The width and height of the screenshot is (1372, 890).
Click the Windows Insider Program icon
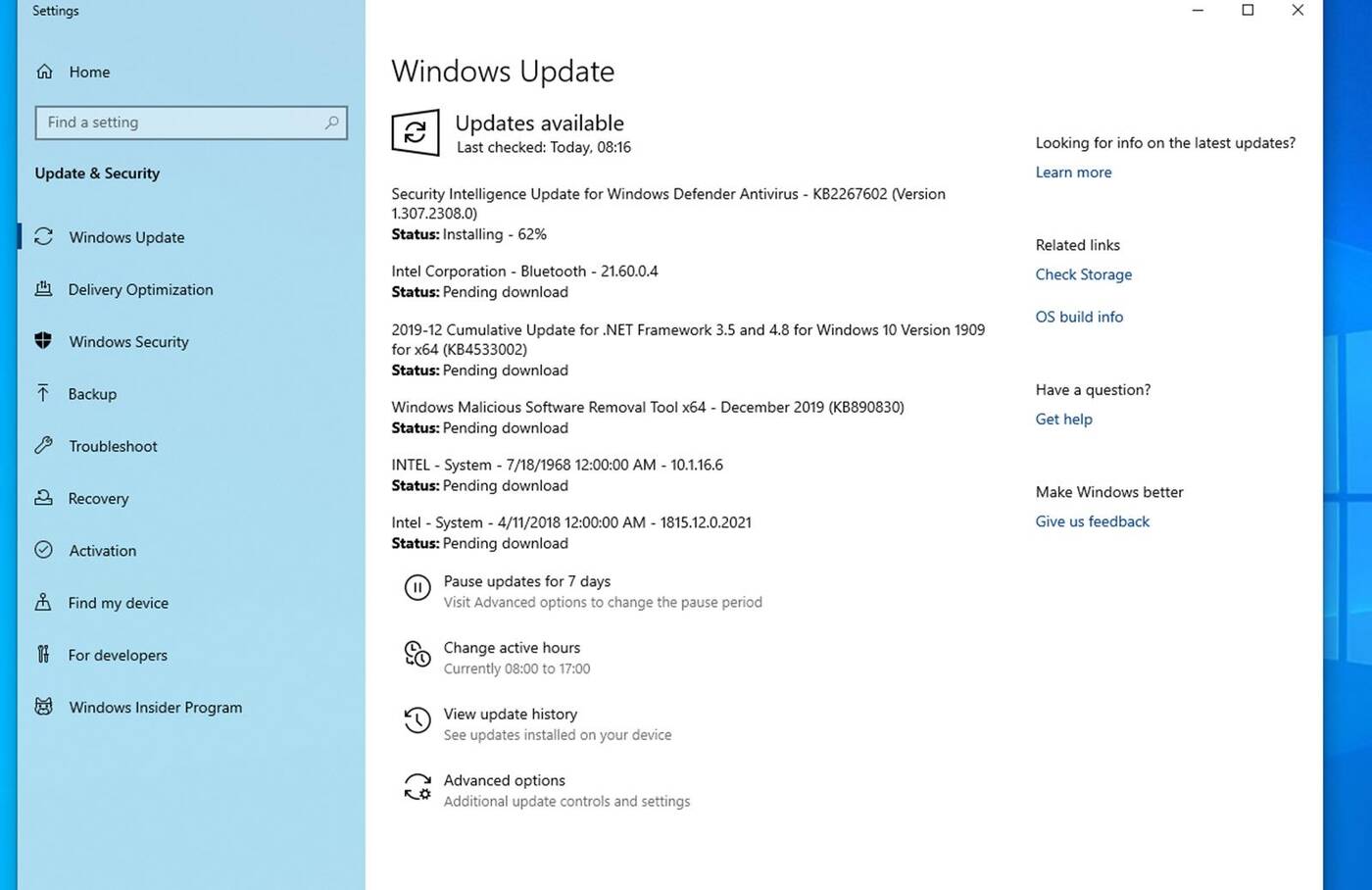click(43, 707)
